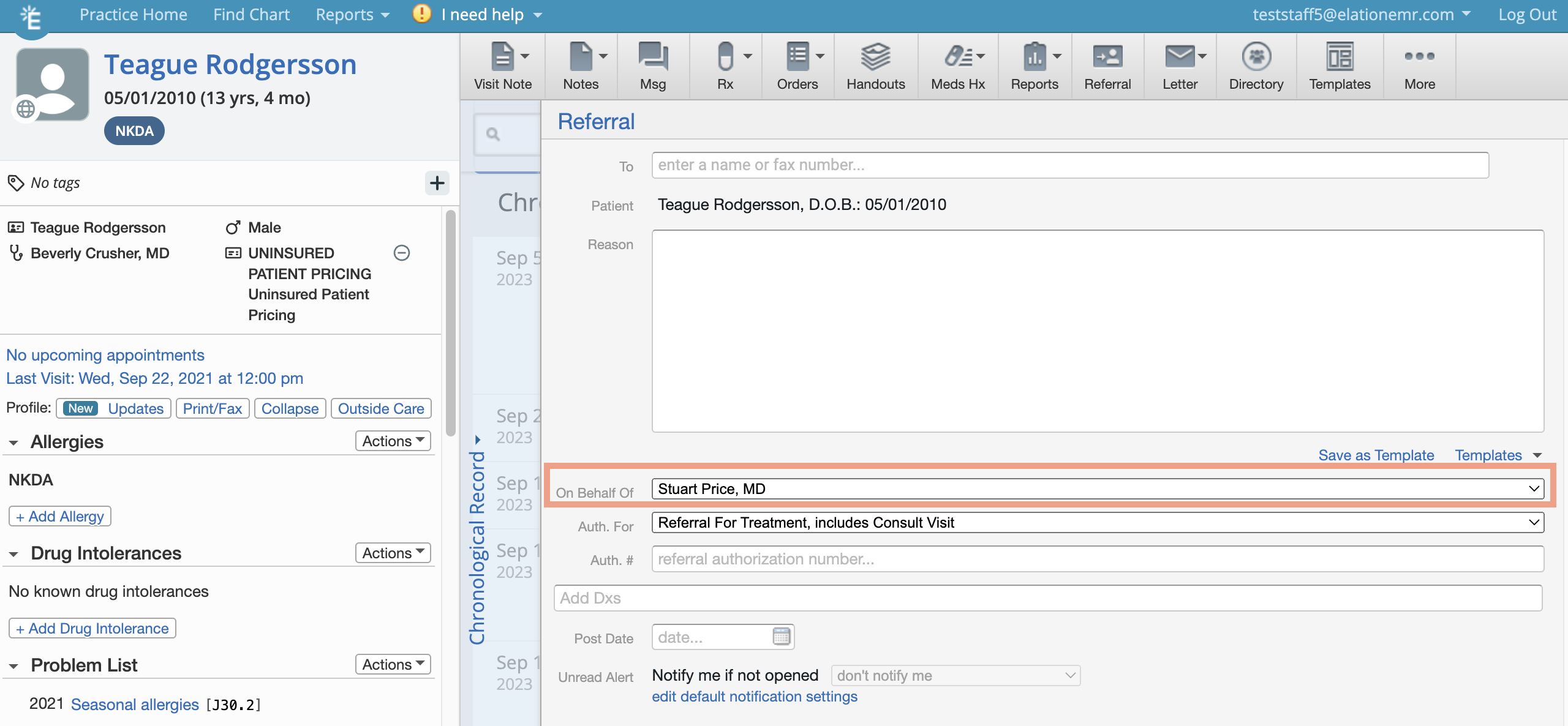The image size is (1568, 726).
Task: Click the circled minus beside UNINSURED insurance
Action: [402, 253]
